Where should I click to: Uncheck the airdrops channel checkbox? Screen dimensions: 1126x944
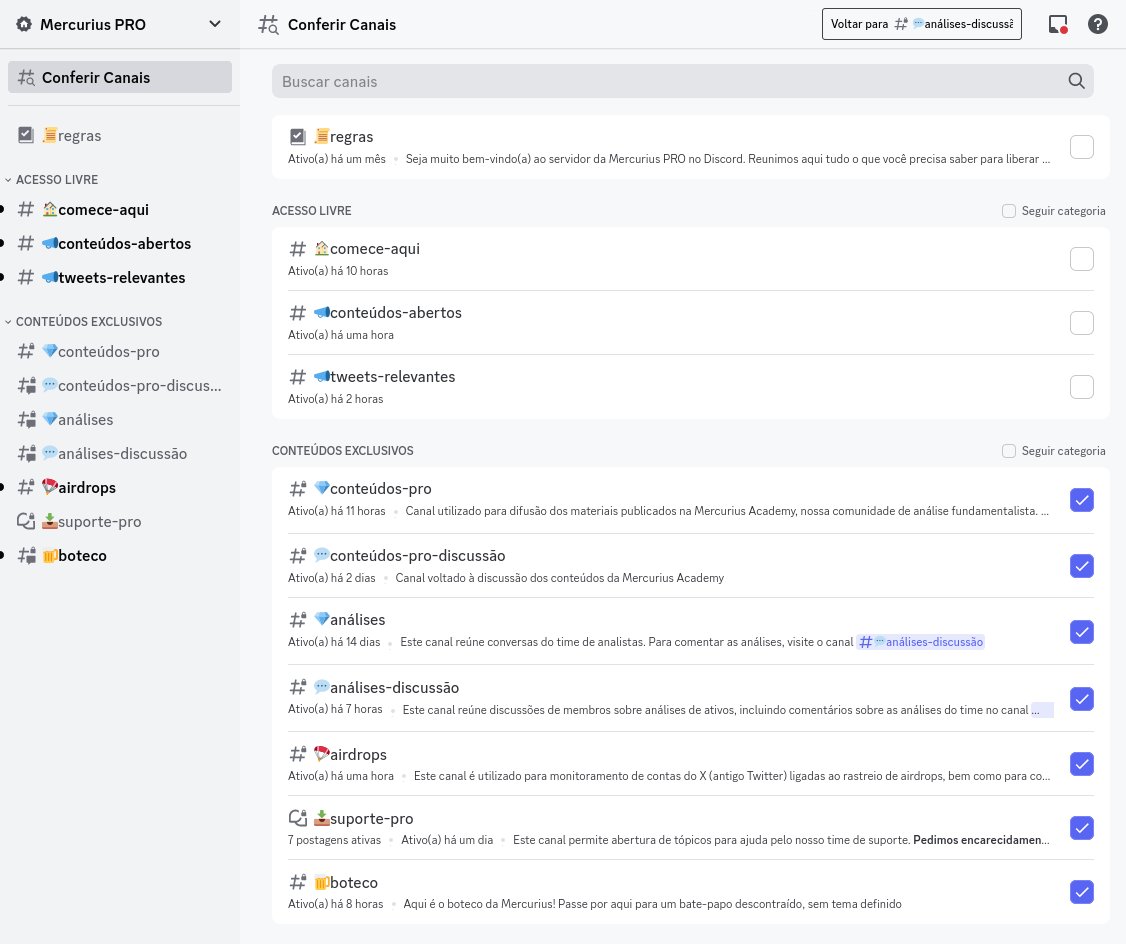pyautogui.click(x=1081, y=764)
